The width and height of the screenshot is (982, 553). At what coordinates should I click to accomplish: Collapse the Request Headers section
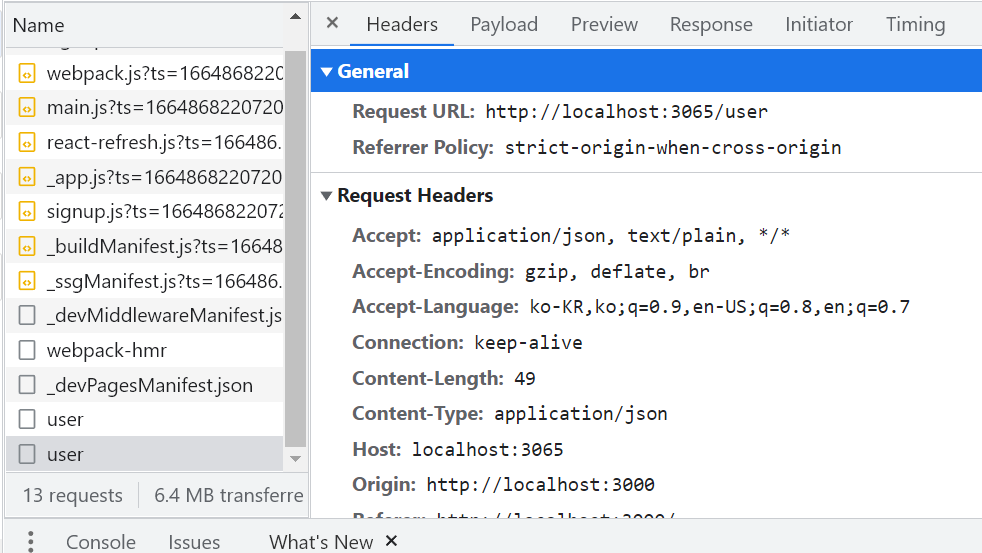[326, 196]
